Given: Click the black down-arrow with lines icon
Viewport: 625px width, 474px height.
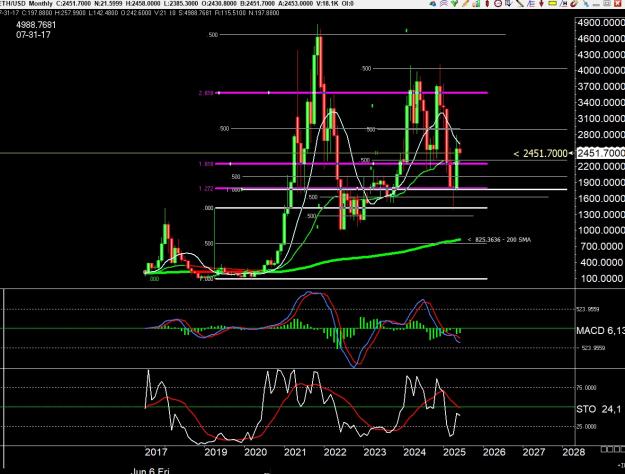Looking at the screenshot, I should 509,3.
